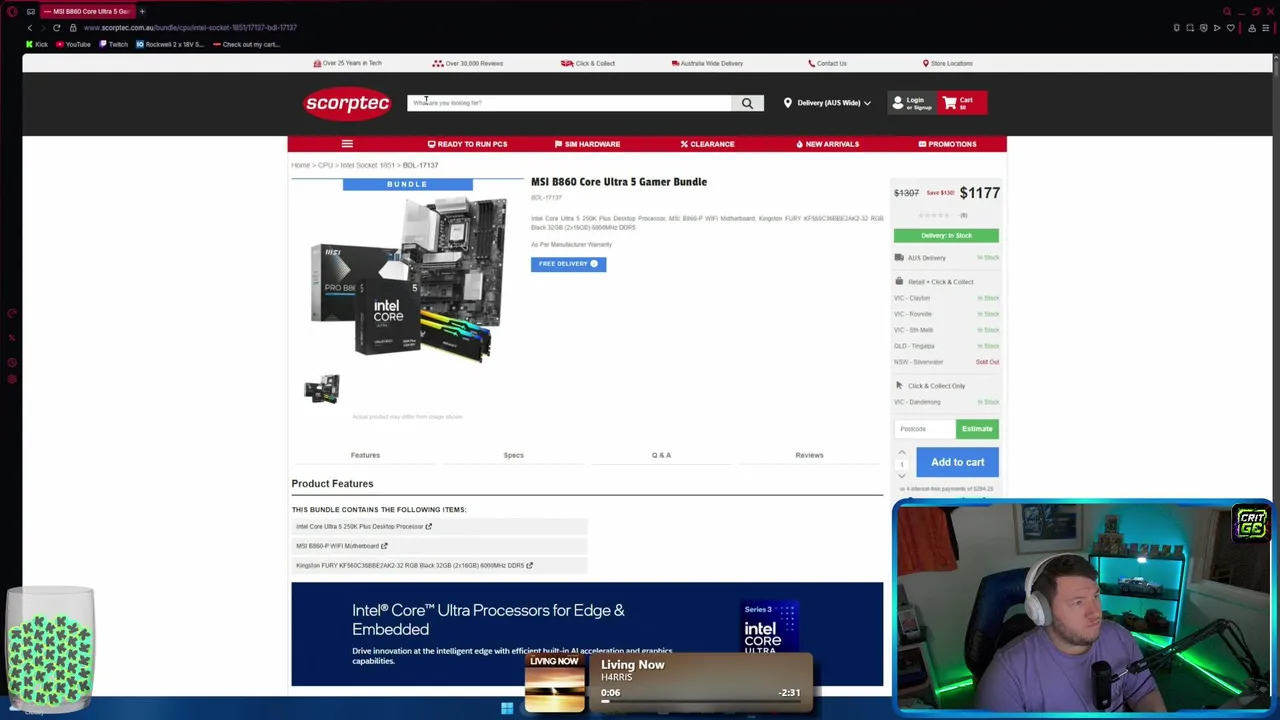Click the padlock site info icon
1280x720 pixels.
click(x=73, y=28)
